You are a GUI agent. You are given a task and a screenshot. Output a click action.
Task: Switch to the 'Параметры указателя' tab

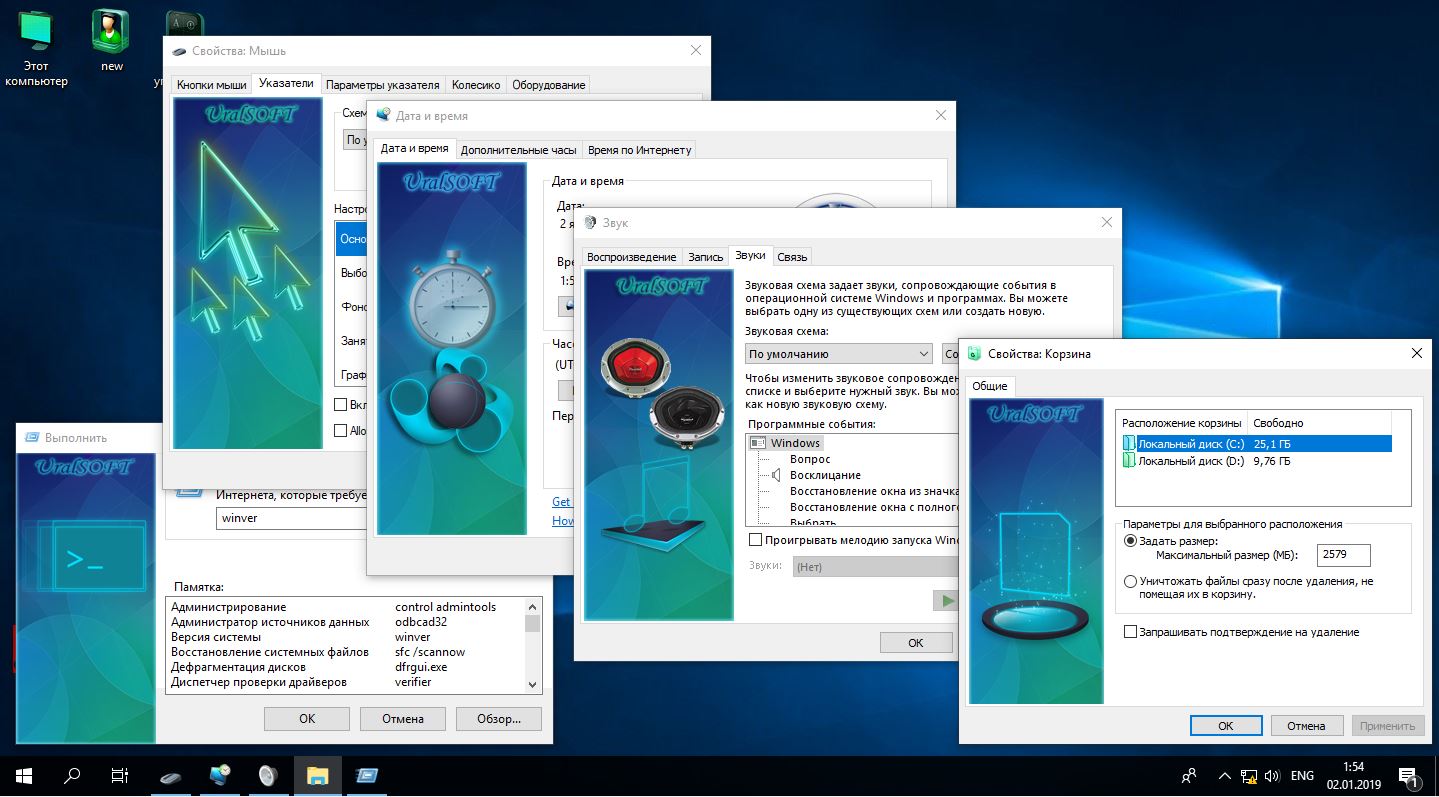click(x=382, y=85)
